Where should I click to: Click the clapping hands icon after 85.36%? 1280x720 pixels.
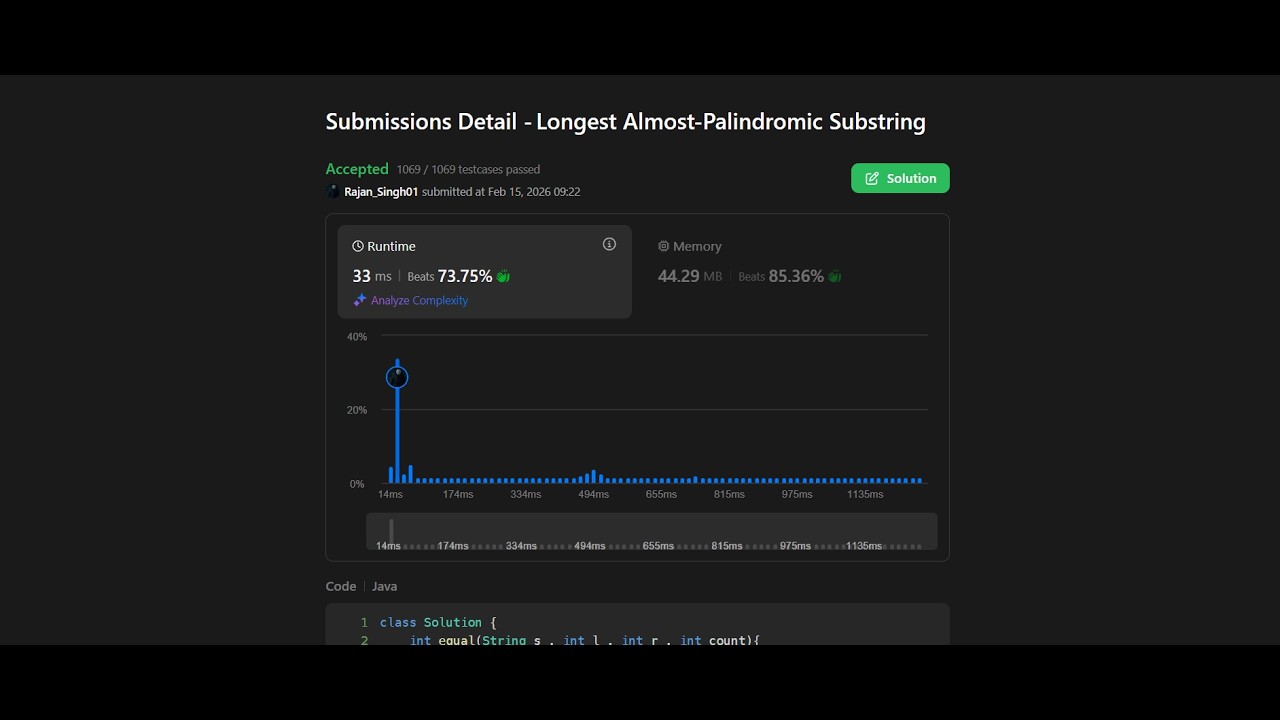[835, 276]
